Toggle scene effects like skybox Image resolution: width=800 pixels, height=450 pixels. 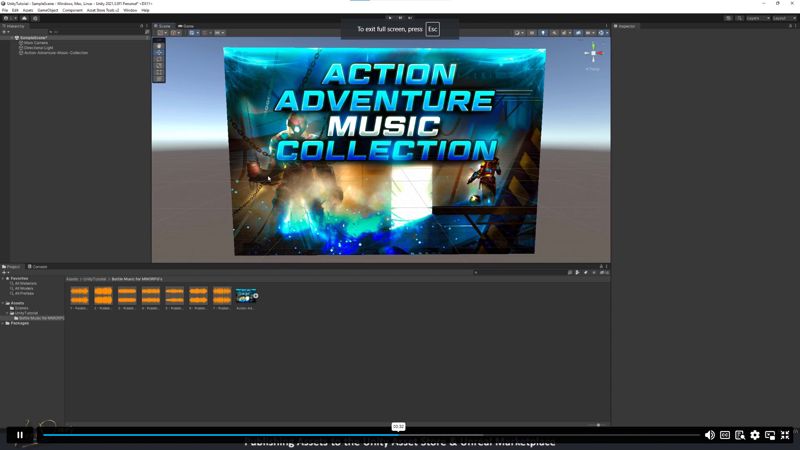565,33
